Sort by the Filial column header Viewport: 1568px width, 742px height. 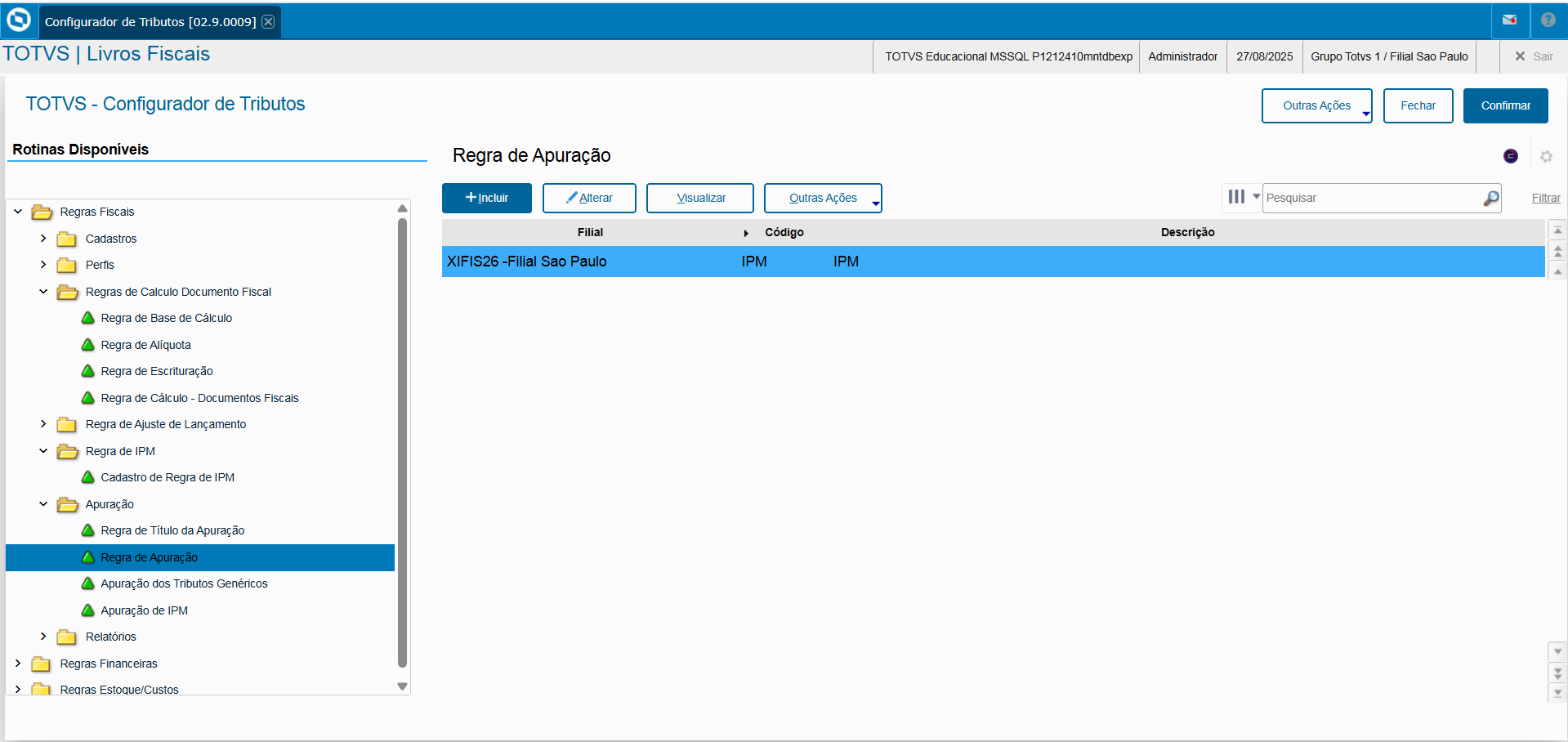tap(590, 232)
